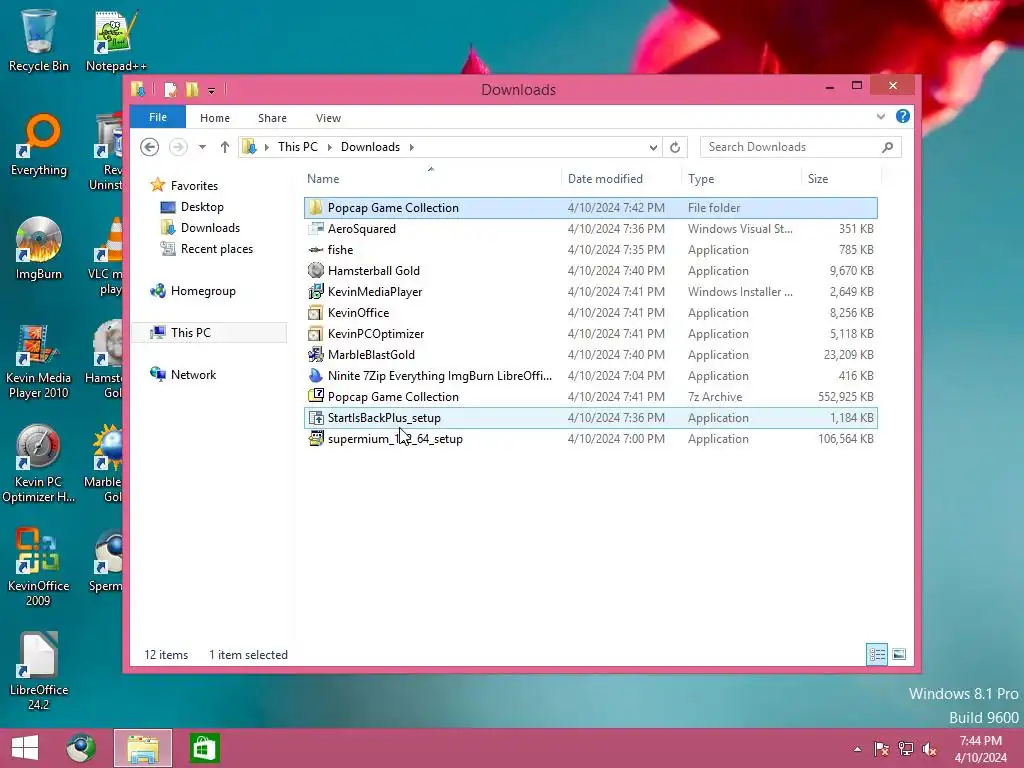Image resolution: width=1024 pixels, height=768 pixels.
Task: Select the Popcap Game Collection 7z Archive
Action: coord(590,396)
